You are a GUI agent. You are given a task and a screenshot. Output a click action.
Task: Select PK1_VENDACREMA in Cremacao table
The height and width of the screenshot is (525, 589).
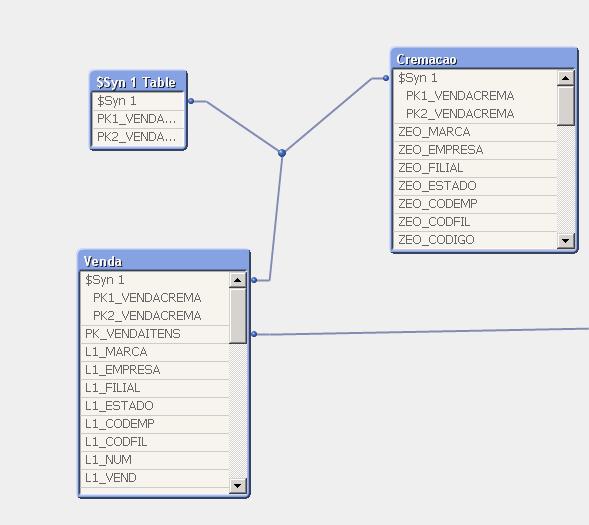pos(475,96)
